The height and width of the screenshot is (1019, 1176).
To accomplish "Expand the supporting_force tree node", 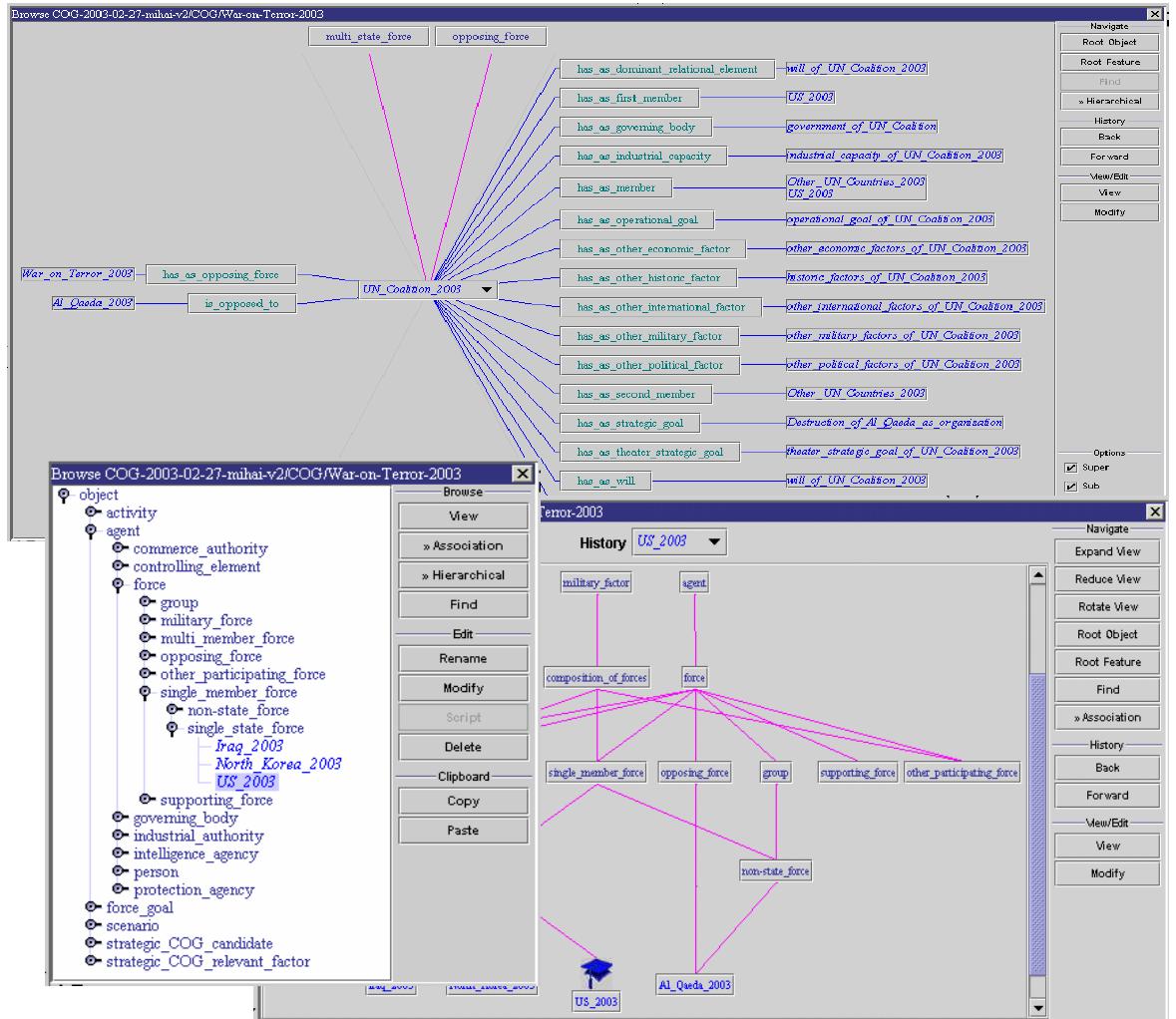I will pos(146,800).
